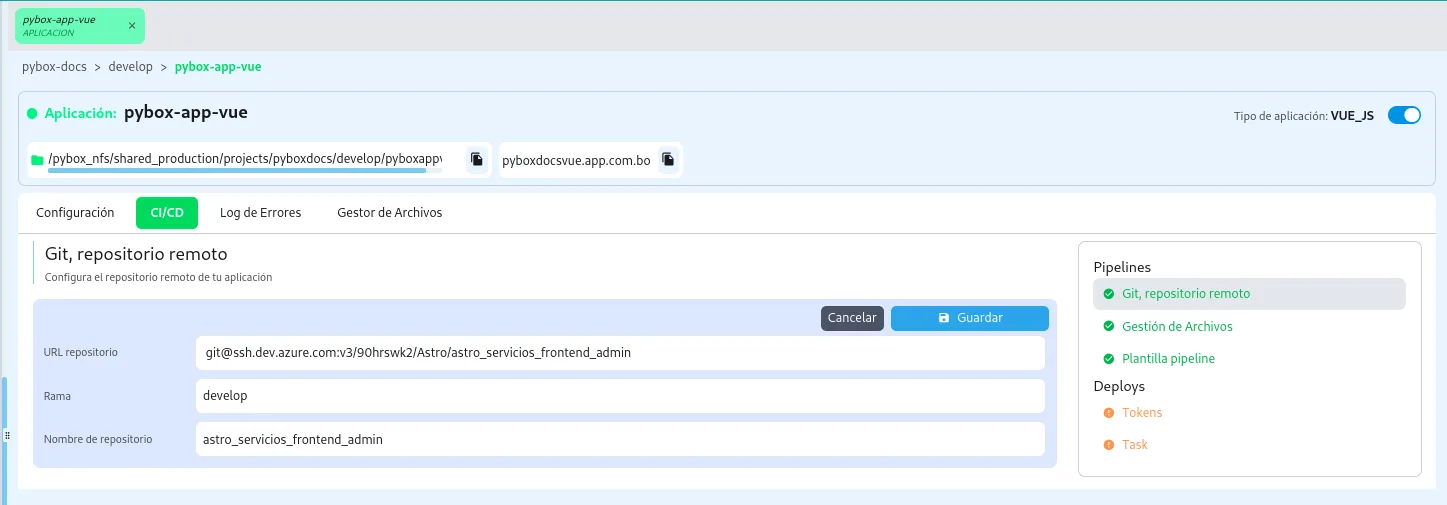This screenshot has height=505, width=1447.
Task: Toggle the VUE_JS application type switch
Action: coord(1404,115)
